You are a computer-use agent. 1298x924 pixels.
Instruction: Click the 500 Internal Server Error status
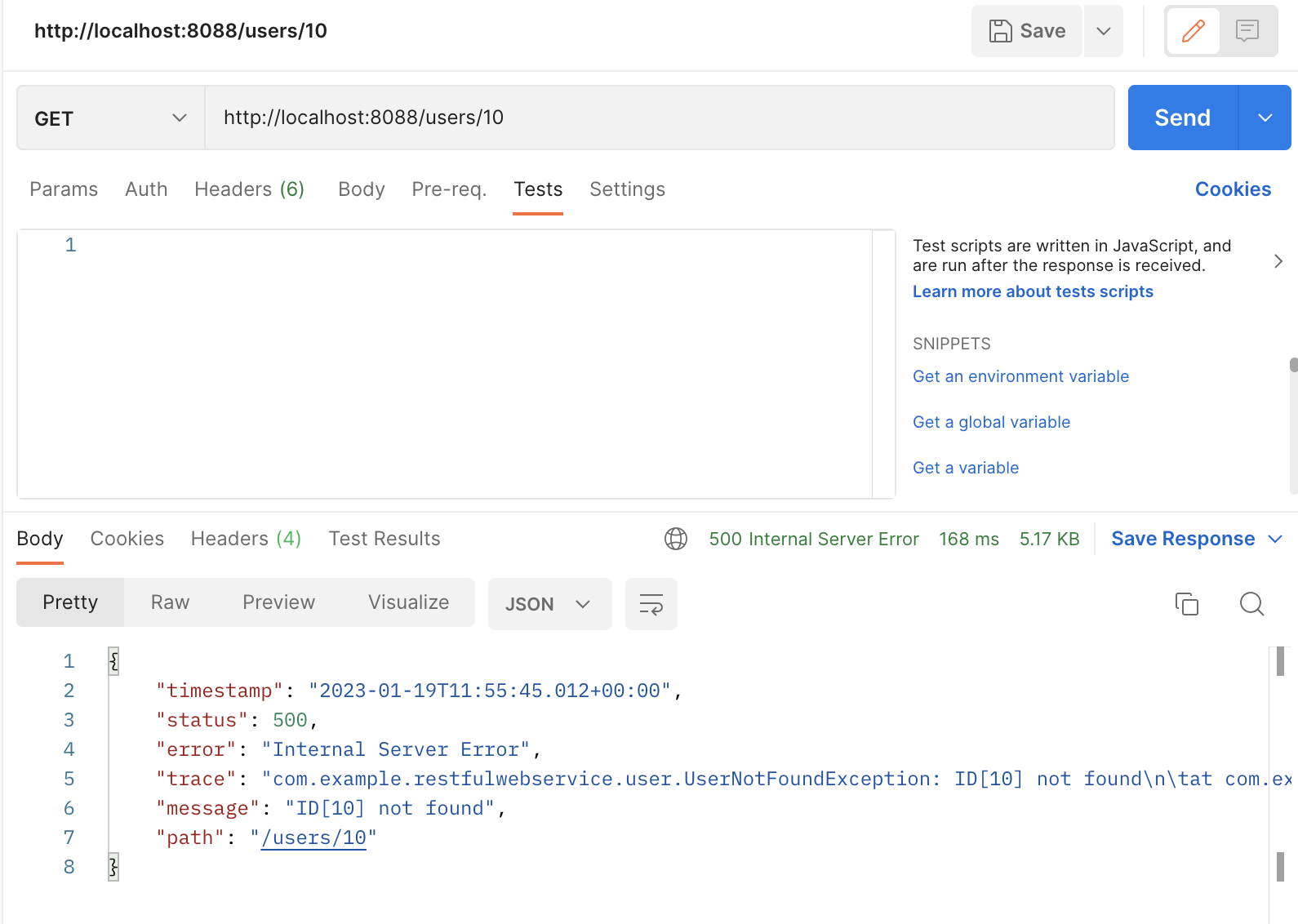tap(814, 539)
